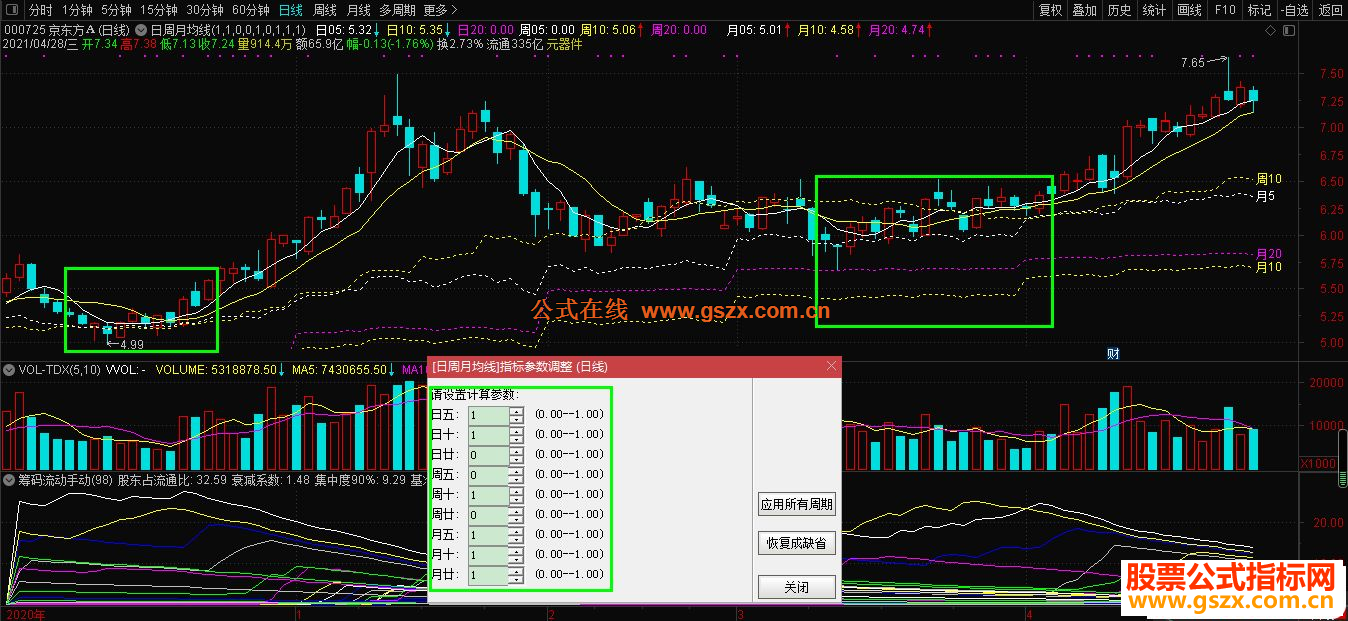Click the 月十 parameter input field
Screen dimensions: 1348x621
(x=488, y=555)
